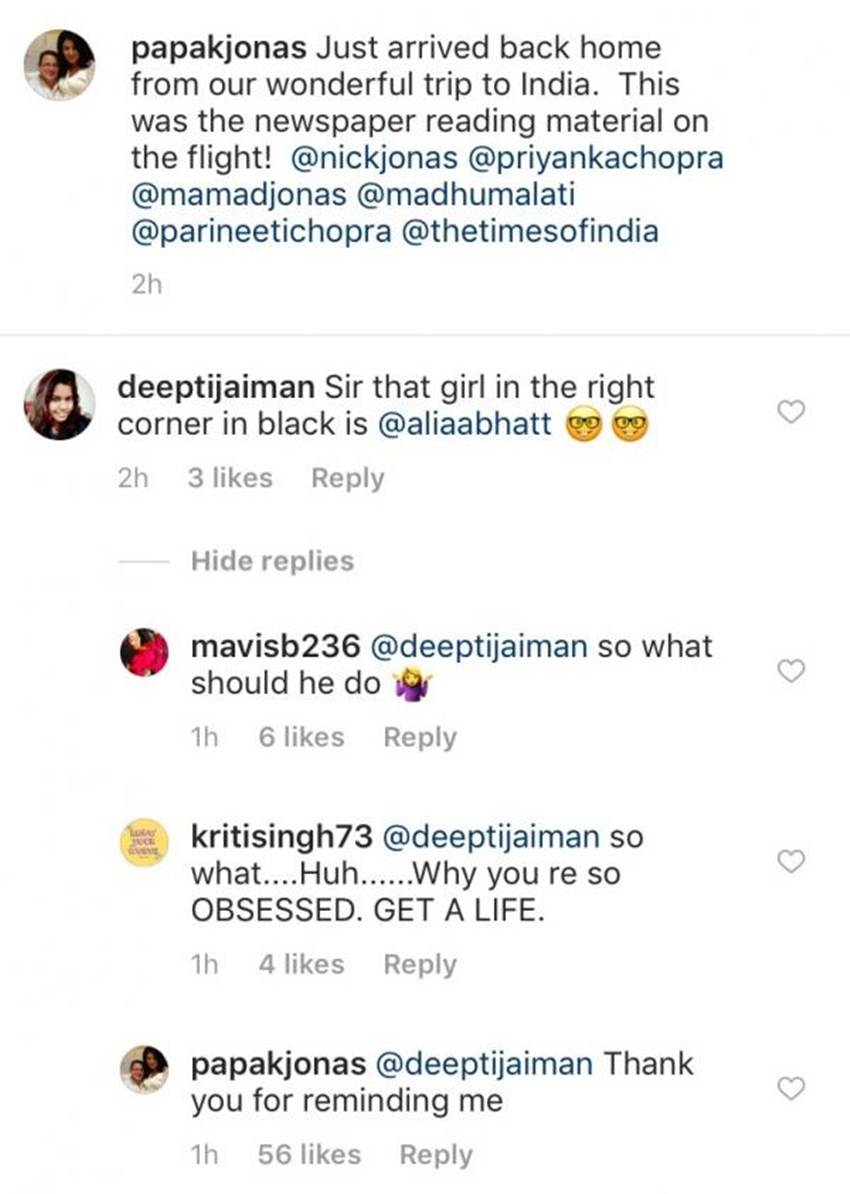Screen dimensions: 850x1194
Task: Reply to deeptijaiman's comment
Action: [347, 478]
